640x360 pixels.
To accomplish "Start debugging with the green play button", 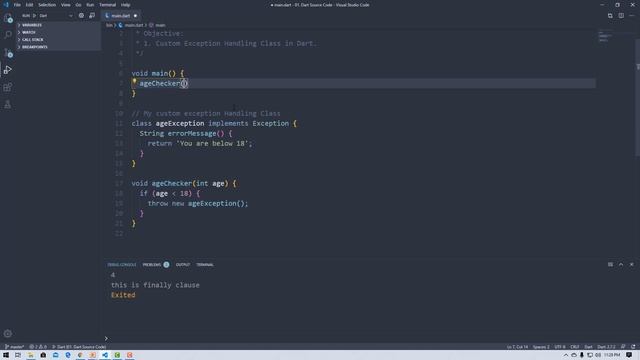I will pyautogui.click(x=34, y=16).
